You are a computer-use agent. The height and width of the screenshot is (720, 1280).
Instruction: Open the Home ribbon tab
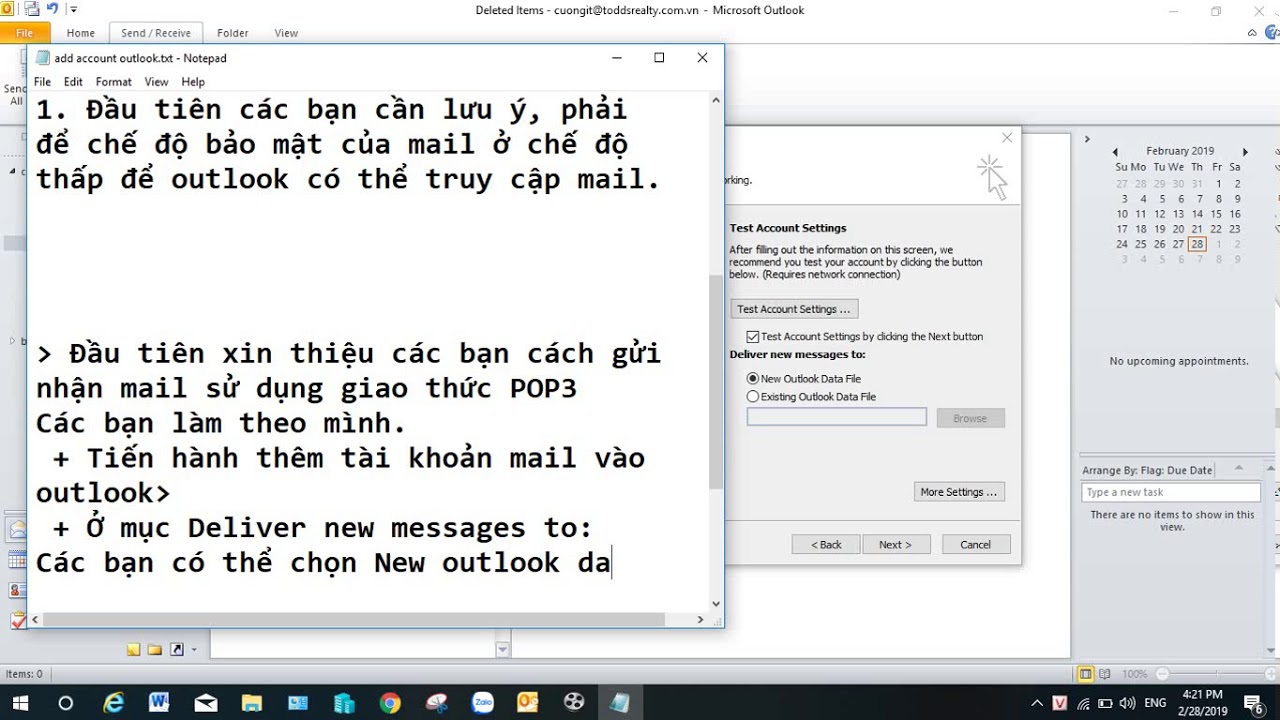[81, 33]
